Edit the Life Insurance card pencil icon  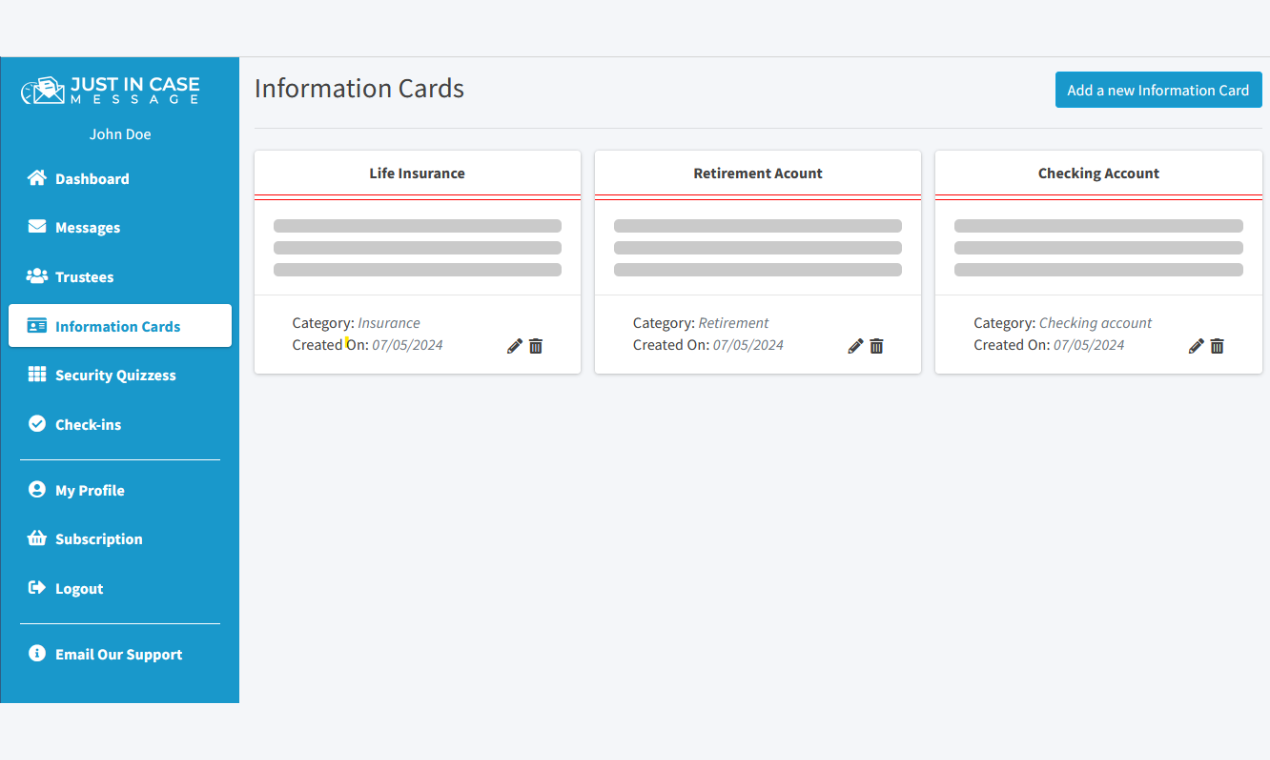pyautogui.click(x=515, y=346)
